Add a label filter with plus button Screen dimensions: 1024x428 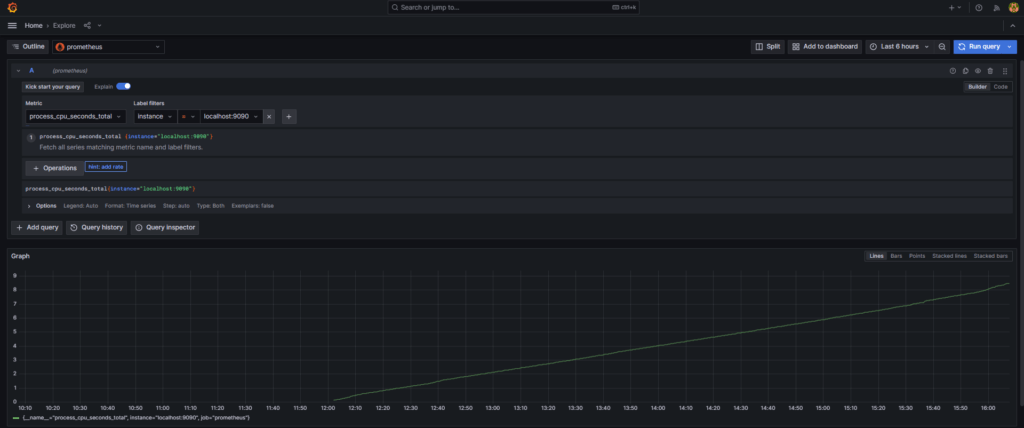click(289, 116)
